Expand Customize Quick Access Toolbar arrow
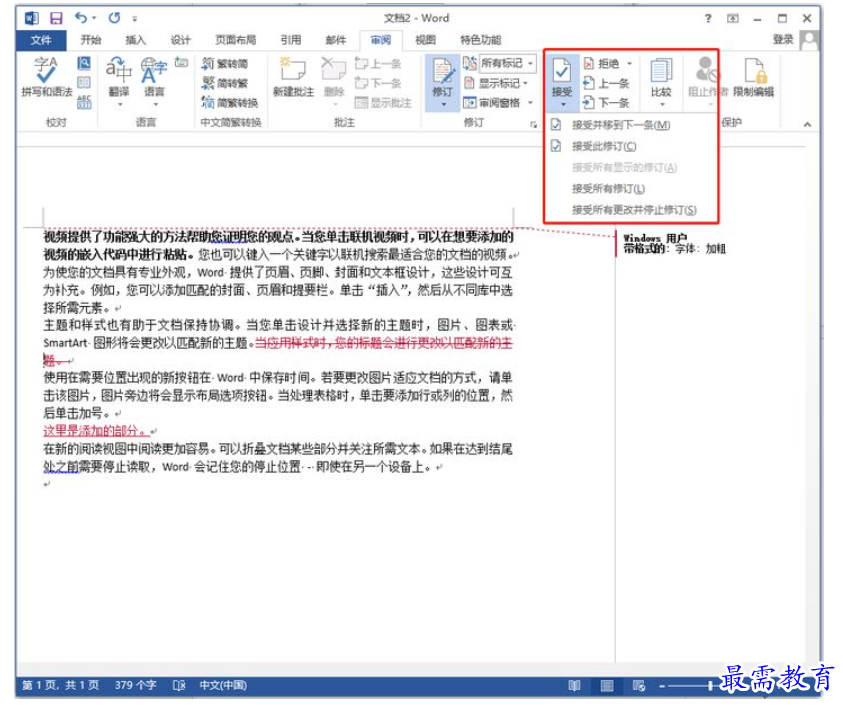The height and width of the screenshot is (709, 843). (134, 19)
